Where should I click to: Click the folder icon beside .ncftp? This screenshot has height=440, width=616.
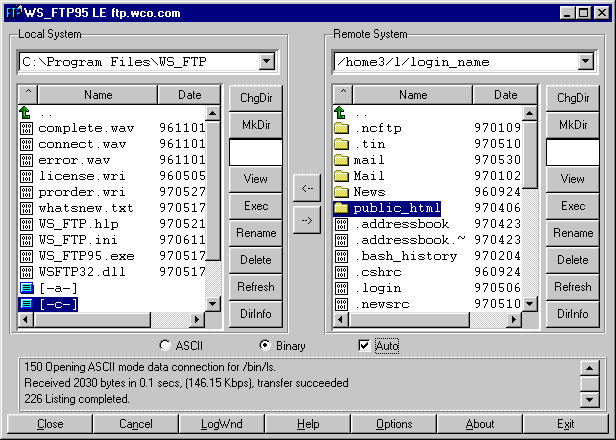341,128
